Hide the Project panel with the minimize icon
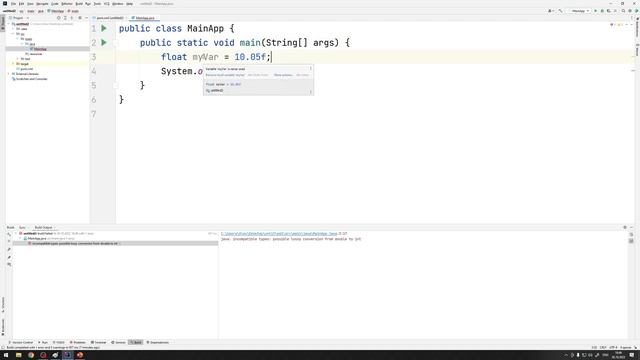This screenshot has width=640, height=360. pyautogui.click(x=86, y=18)
